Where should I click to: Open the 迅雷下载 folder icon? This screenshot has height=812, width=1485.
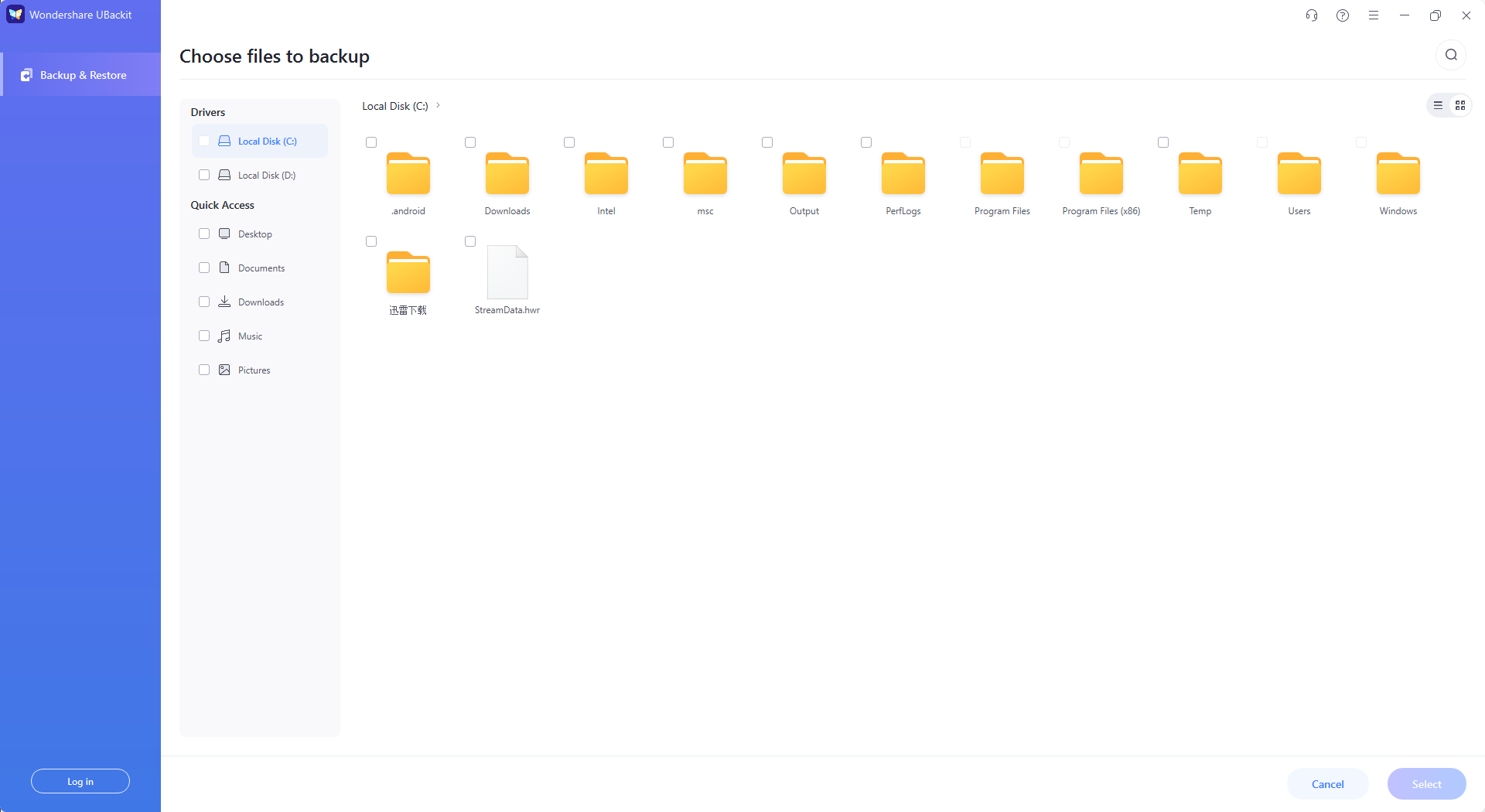[x=408, y=272]
